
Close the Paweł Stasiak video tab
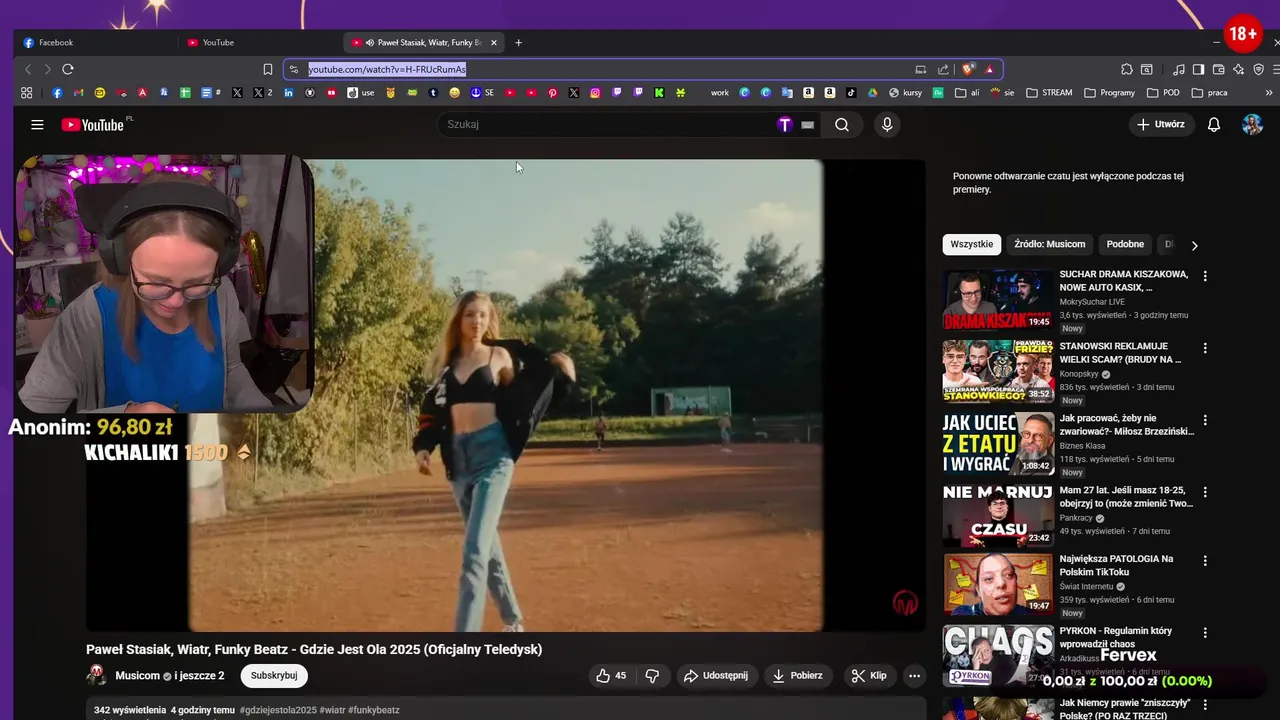493,43
